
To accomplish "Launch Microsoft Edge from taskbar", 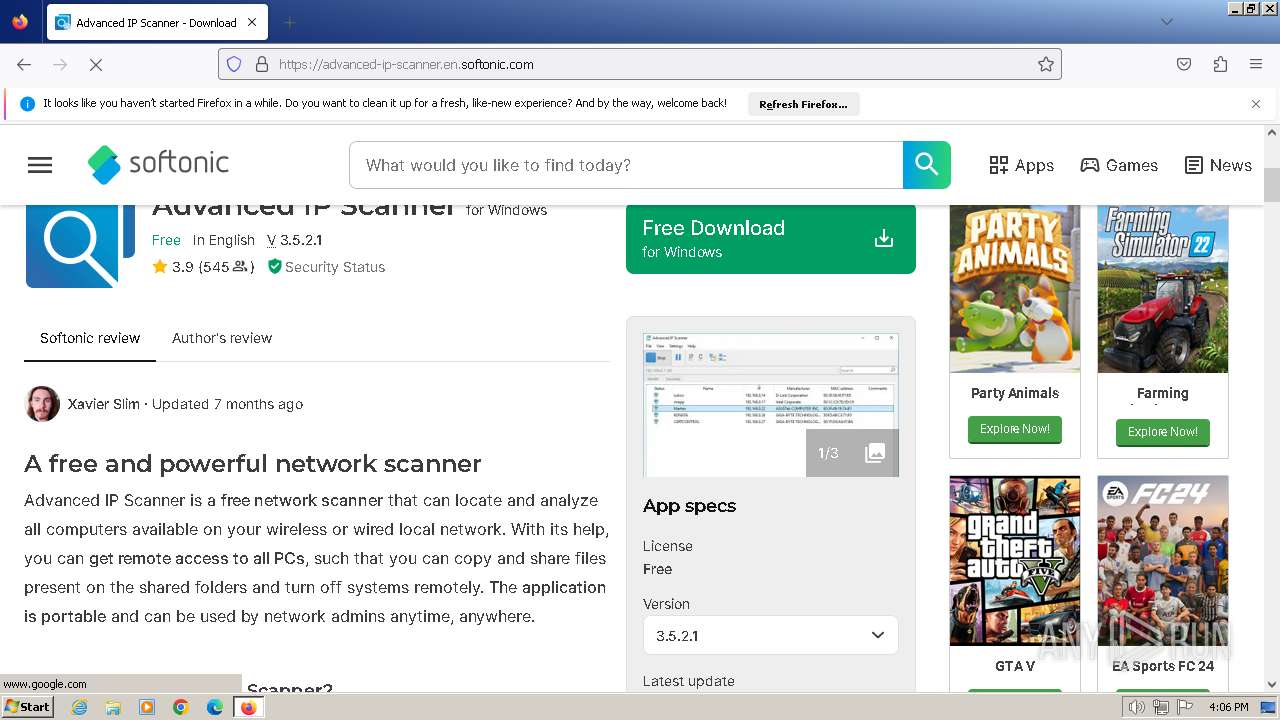I will pos(215,707).
